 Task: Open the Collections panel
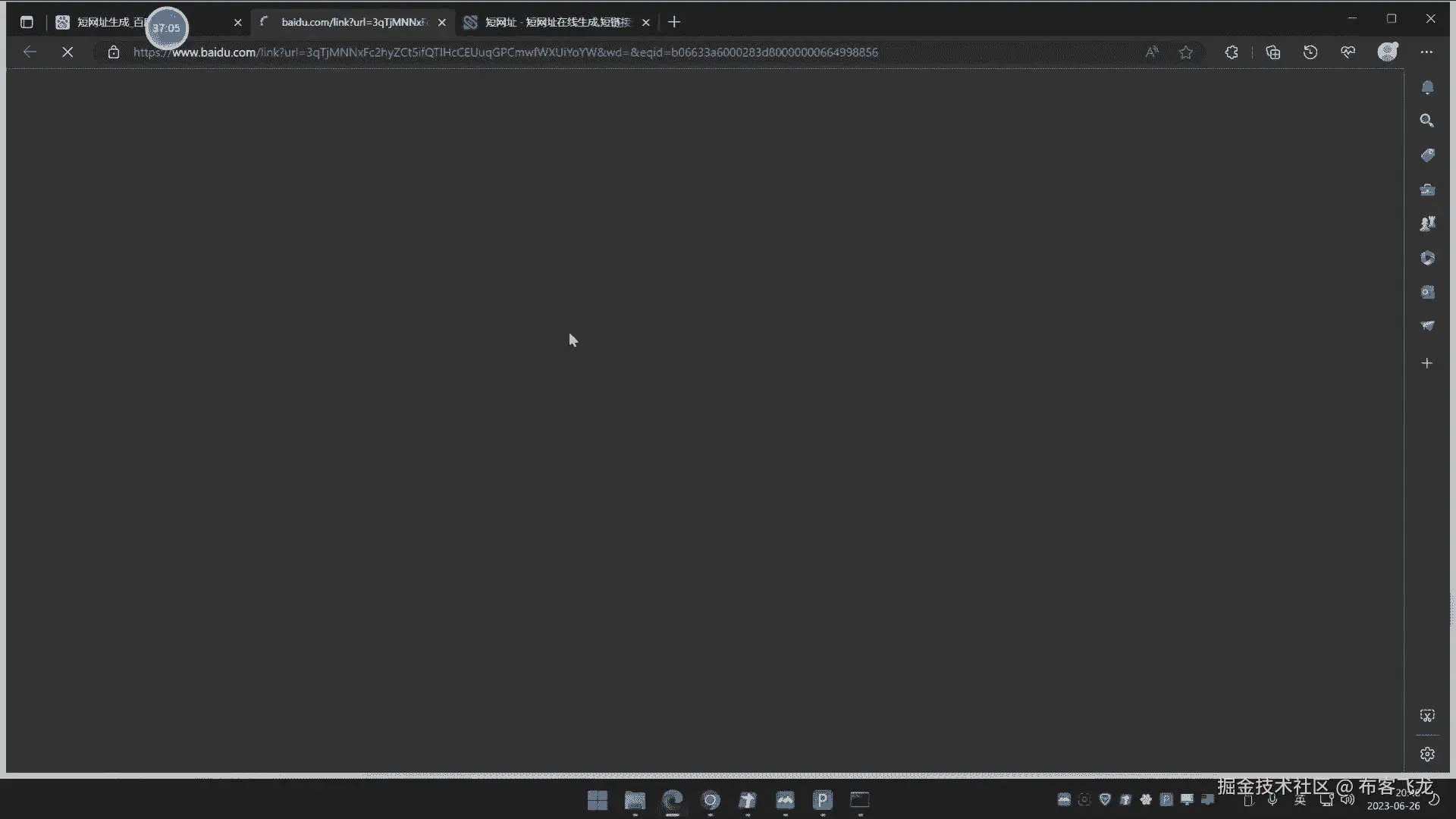pos(1273,52)
